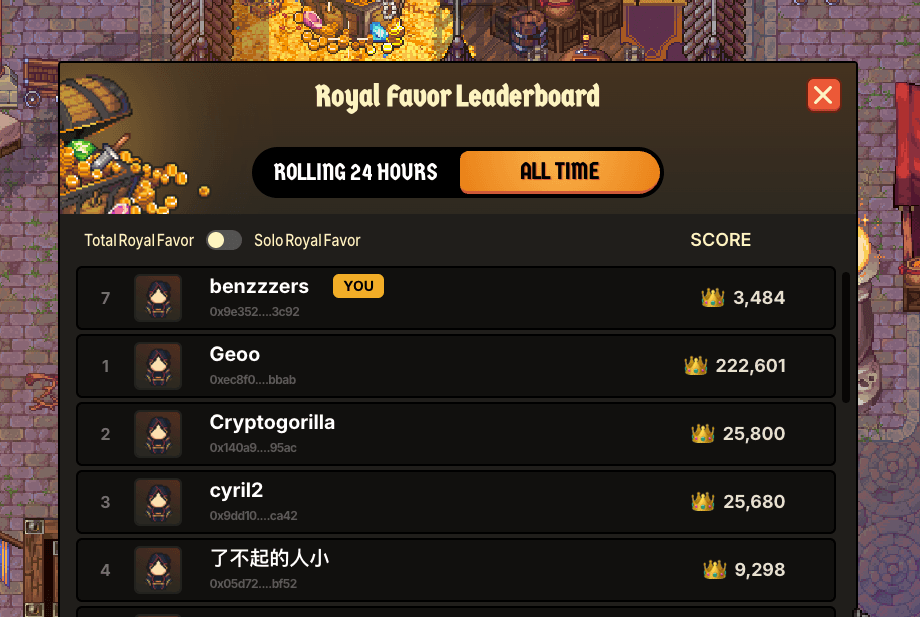Open benzzzers avatar icon

pos(158,298)
